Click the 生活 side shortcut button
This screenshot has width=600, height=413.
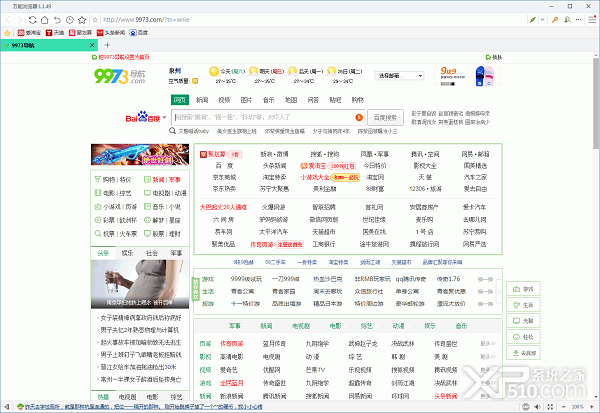(x=523, y=305)
